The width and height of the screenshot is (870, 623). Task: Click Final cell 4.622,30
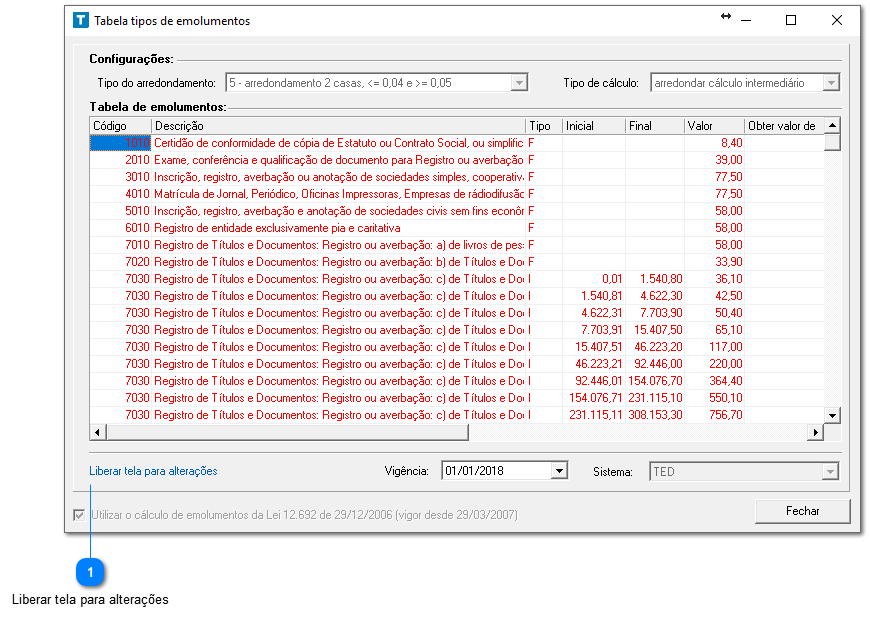coord(655,296)
